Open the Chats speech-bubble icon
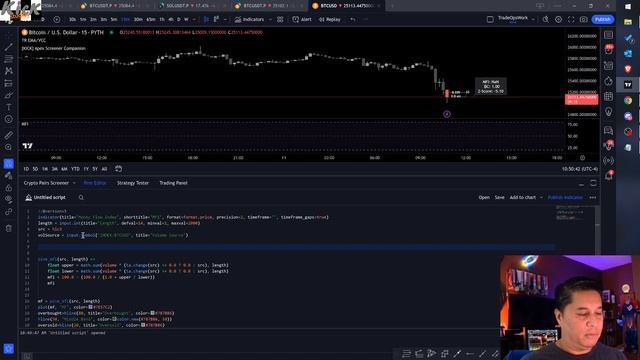Image resolution: width=640 pixels, height=360 pixels. [609, 130]
